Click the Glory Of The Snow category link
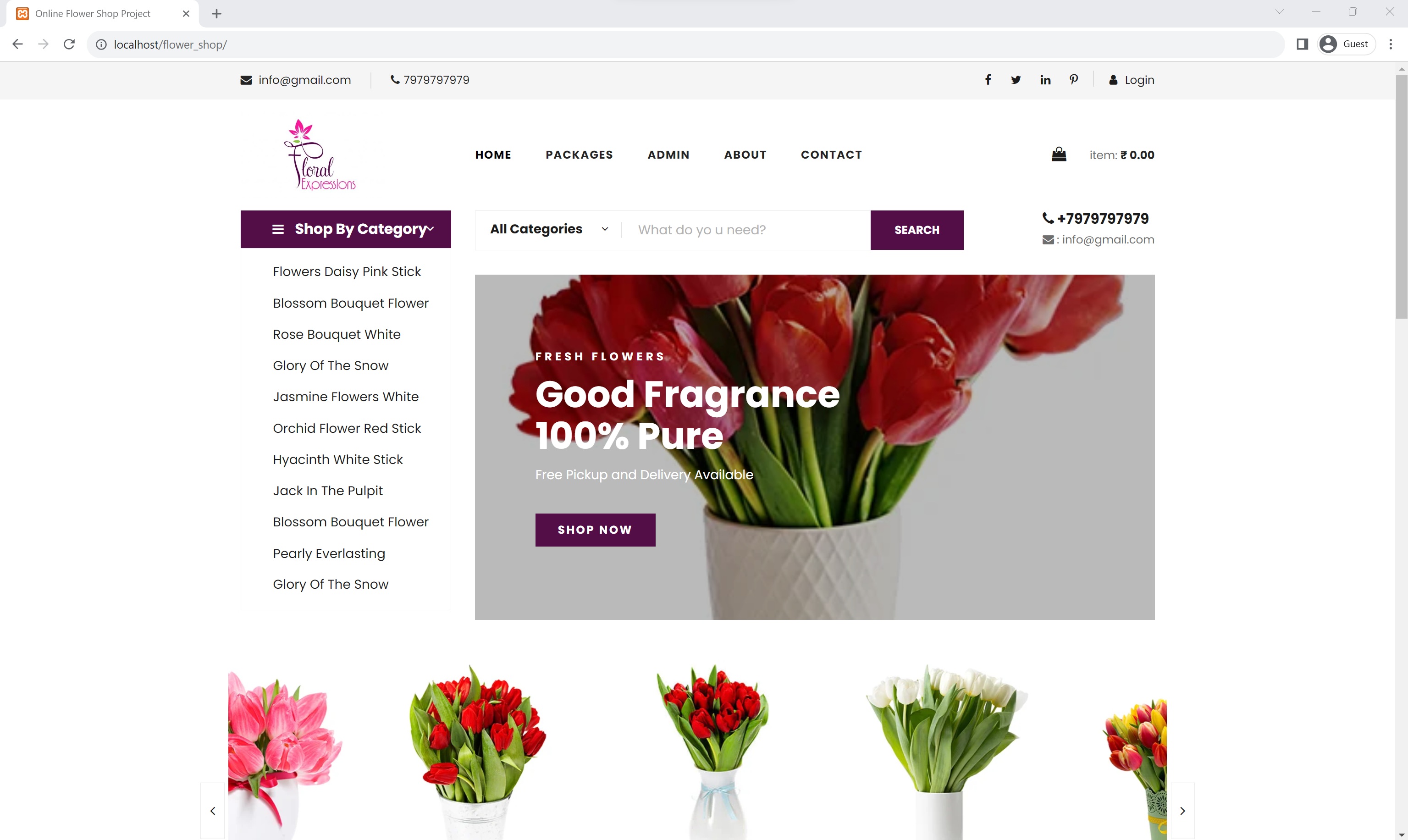Viewport: 1408px width, 840px height. click(x=331, y=365)
